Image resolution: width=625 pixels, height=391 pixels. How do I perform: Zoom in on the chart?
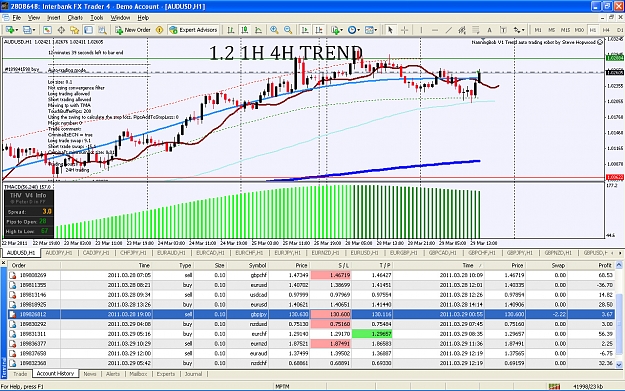click(274, 30)
